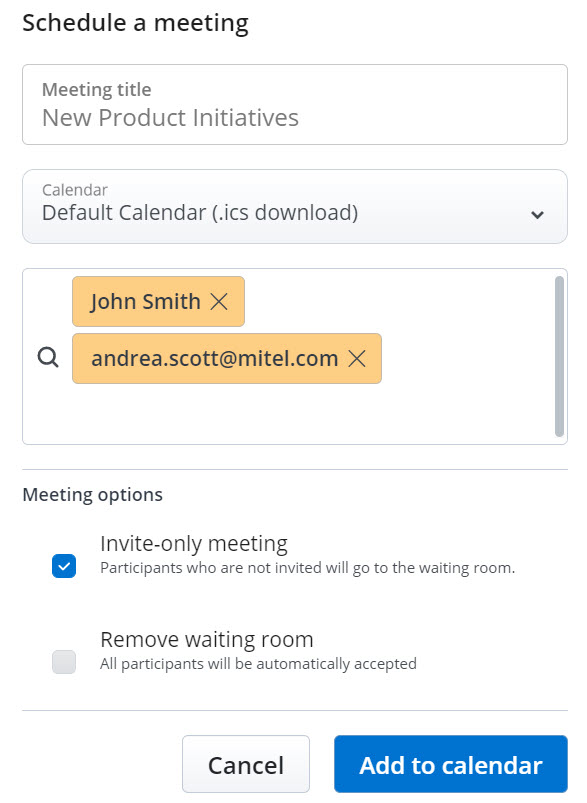Viewport: 587px width, 803px height.
Task: Focus the Meeting title input field
Action: (295, 104)
